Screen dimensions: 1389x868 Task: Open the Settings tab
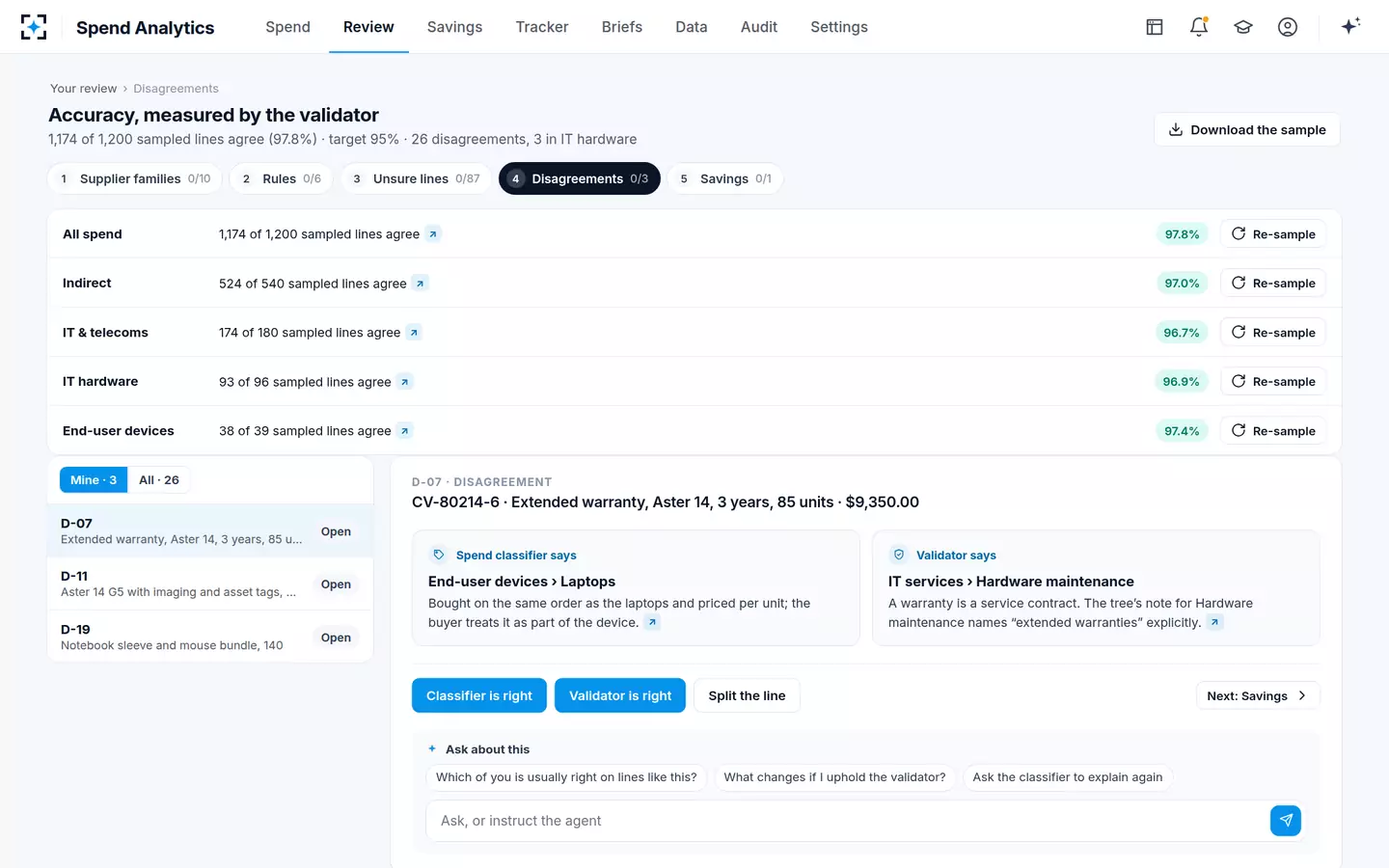point(839,27)
